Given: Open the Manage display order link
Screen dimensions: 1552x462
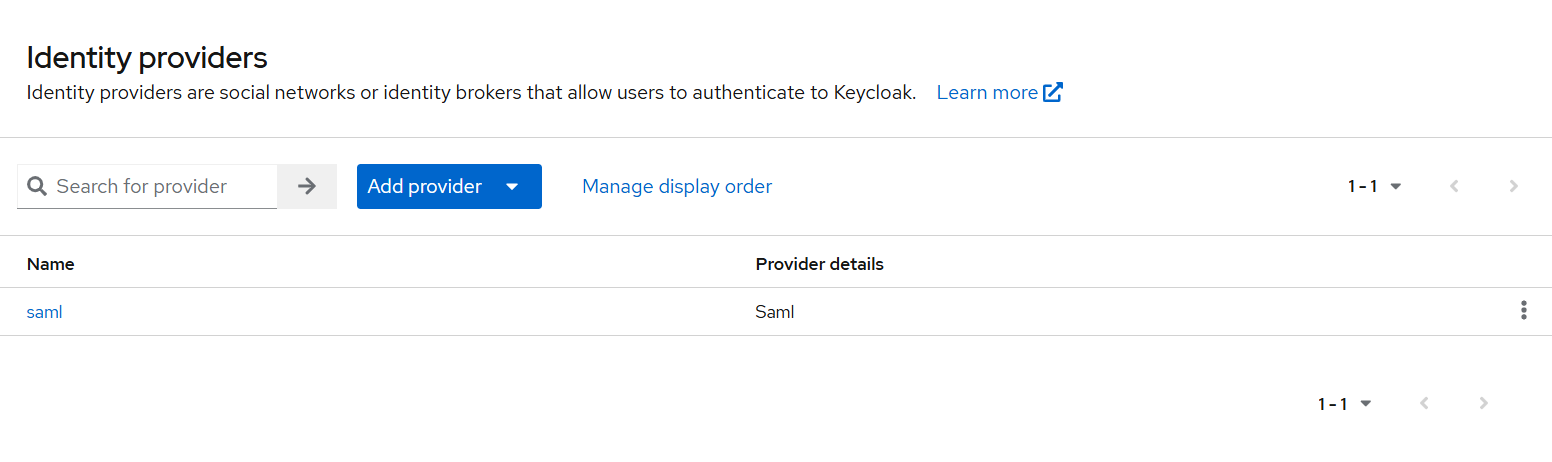Looking at the screenshot, I should coord(677,186).
